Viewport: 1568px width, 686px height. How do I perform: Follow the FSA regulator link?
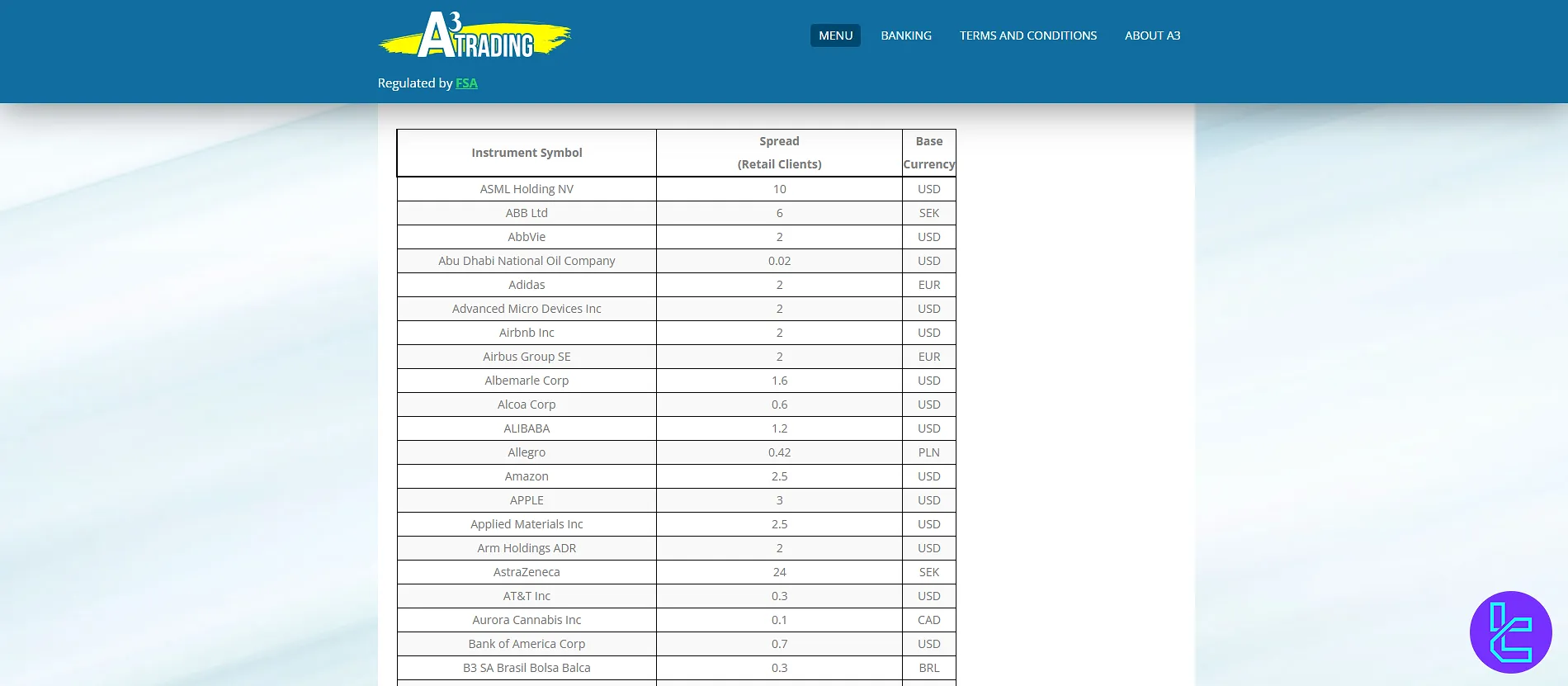coord(466,83)
